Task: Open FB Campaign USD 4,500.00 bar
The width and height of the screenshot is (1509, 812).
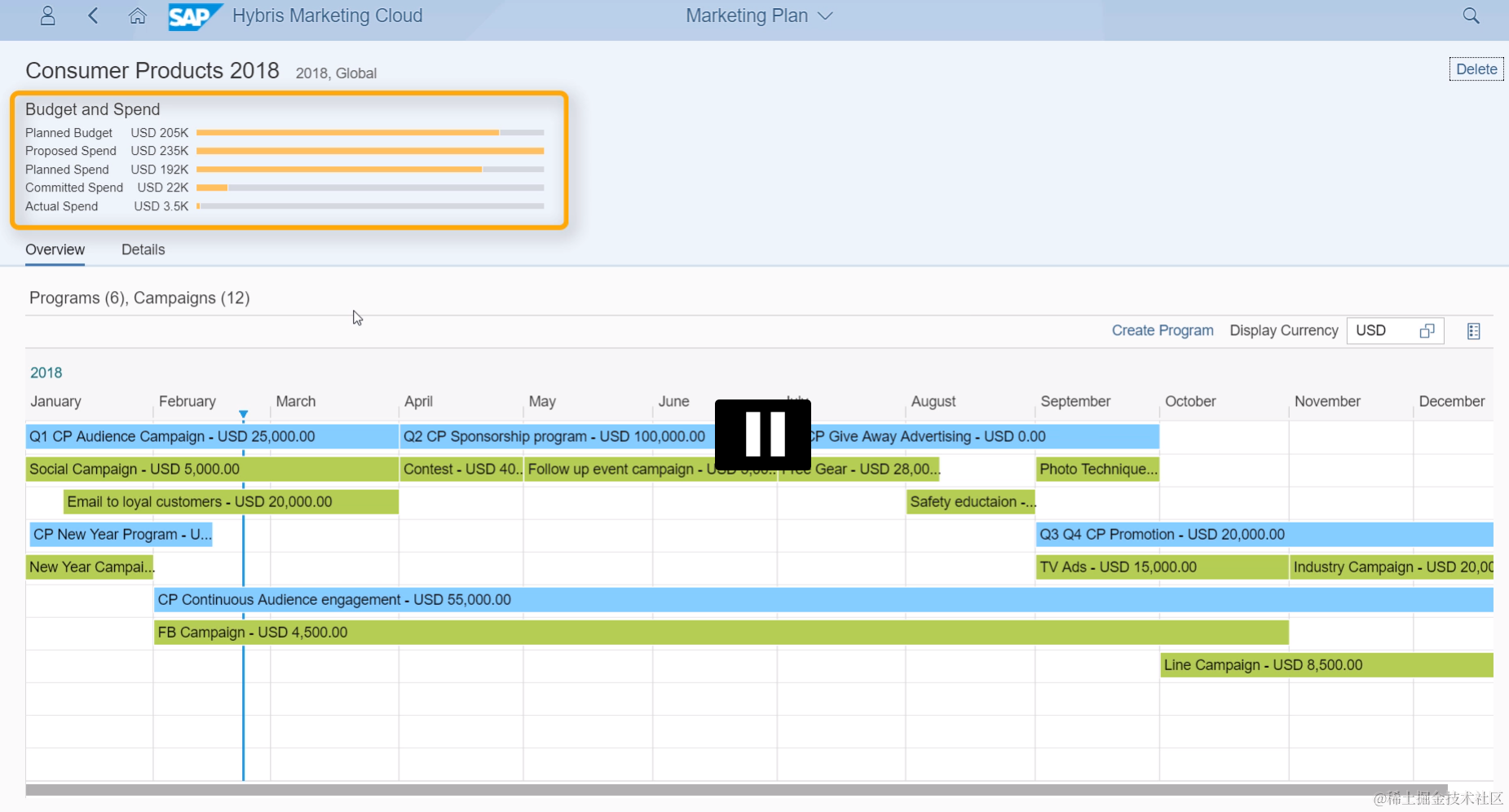Action: 721,632
